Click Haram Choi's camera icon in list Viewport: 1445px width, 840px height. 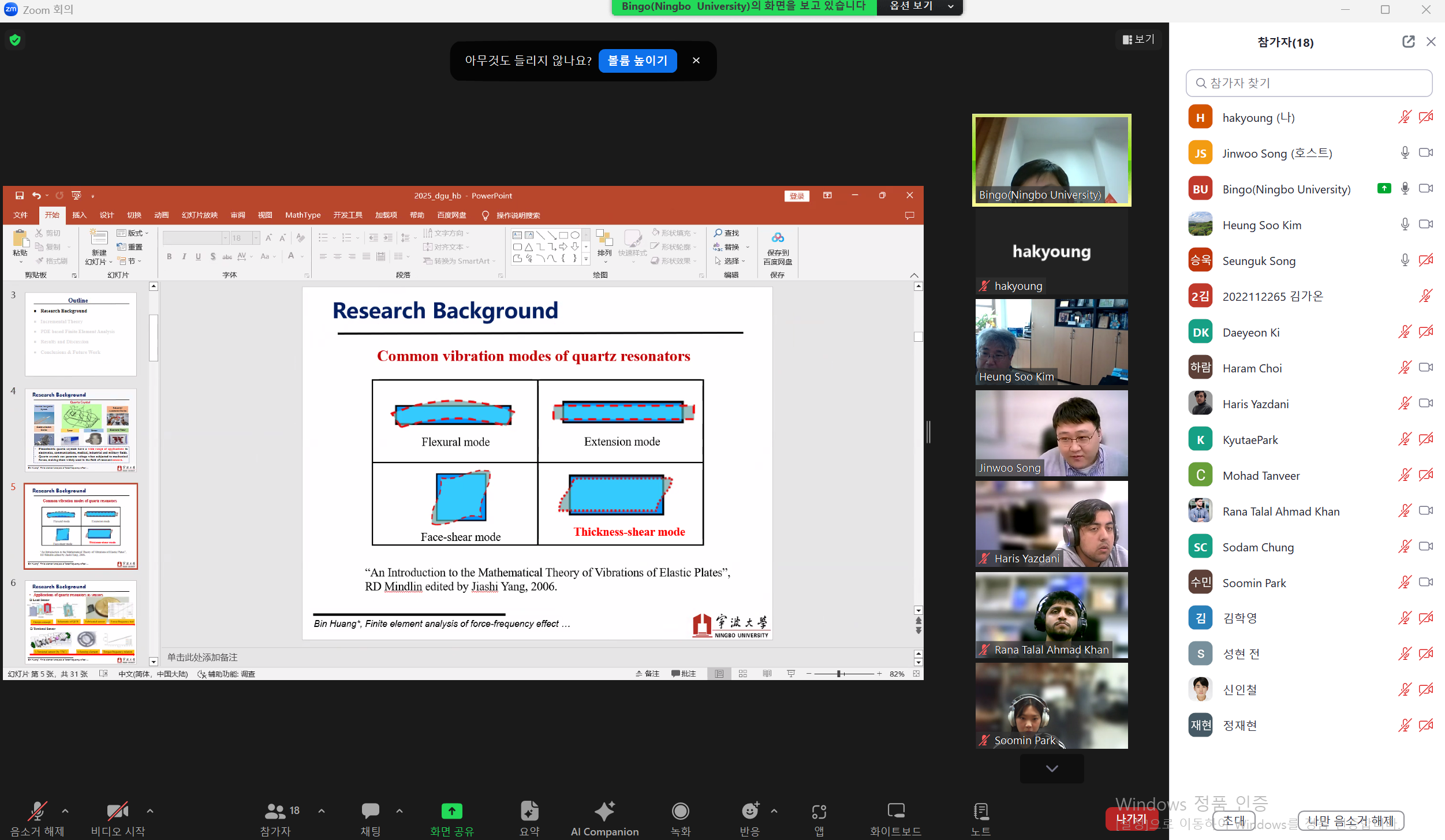click(1426, 367)
